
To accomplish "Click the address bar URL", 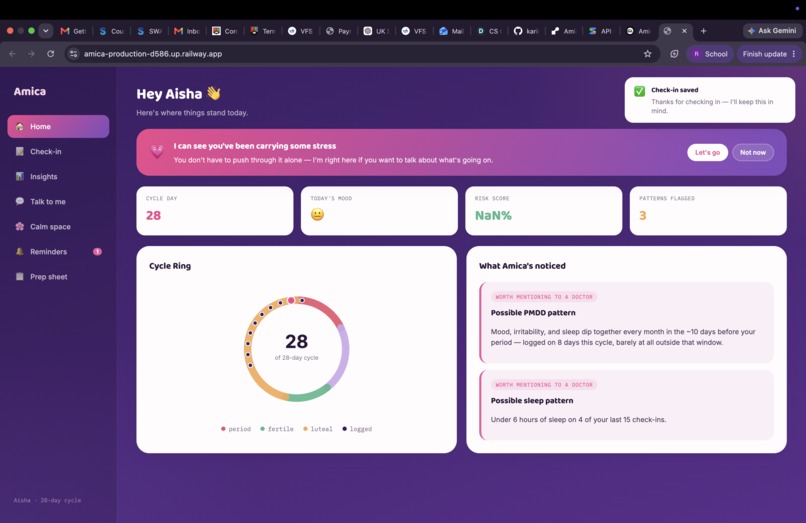I will click(x=153, y=53).
